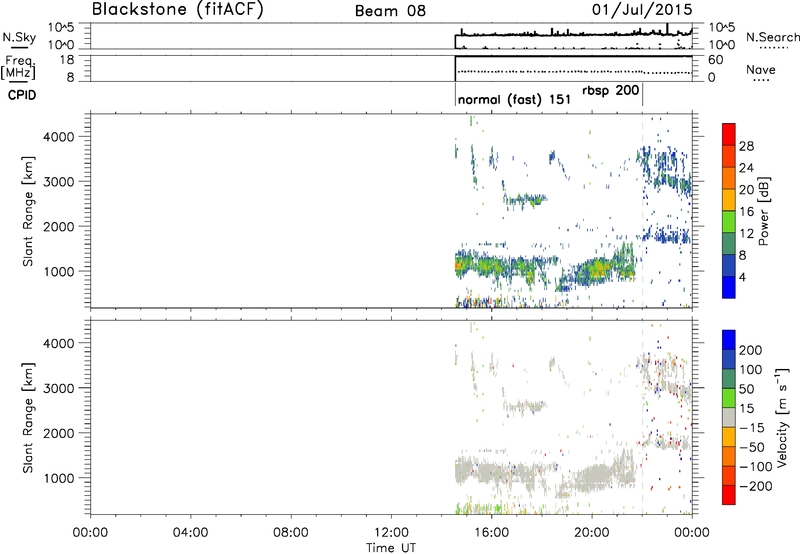This screenshot has height=554, width=800.
Task: Click the 'rbsp 200' CPID text
Action: tap(610, 90)
